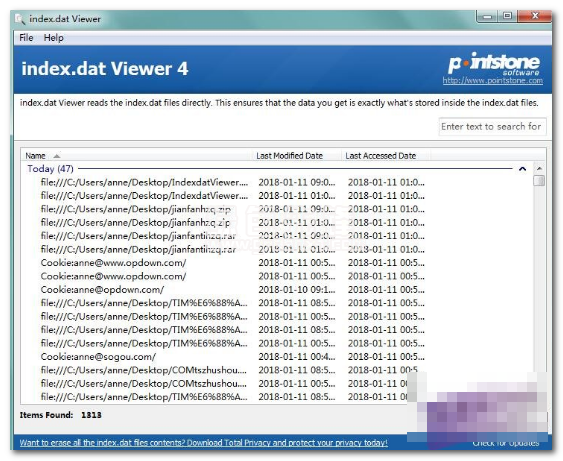
Task: Select jianfanhzq.zip row modified 09:0...
Action: [233, 209]
